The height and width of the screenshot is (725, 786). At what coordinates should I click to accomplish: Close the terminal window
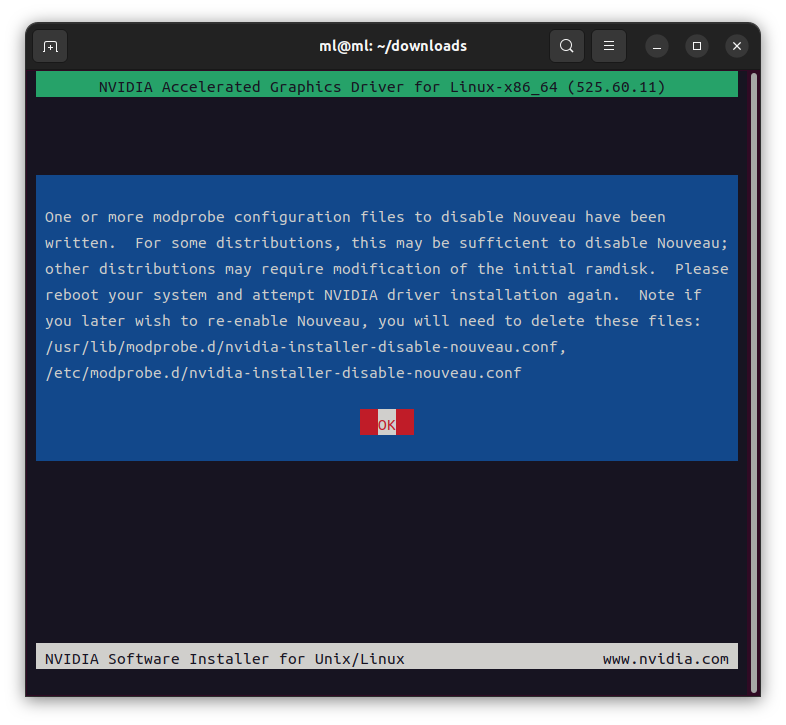coord(737,46)
